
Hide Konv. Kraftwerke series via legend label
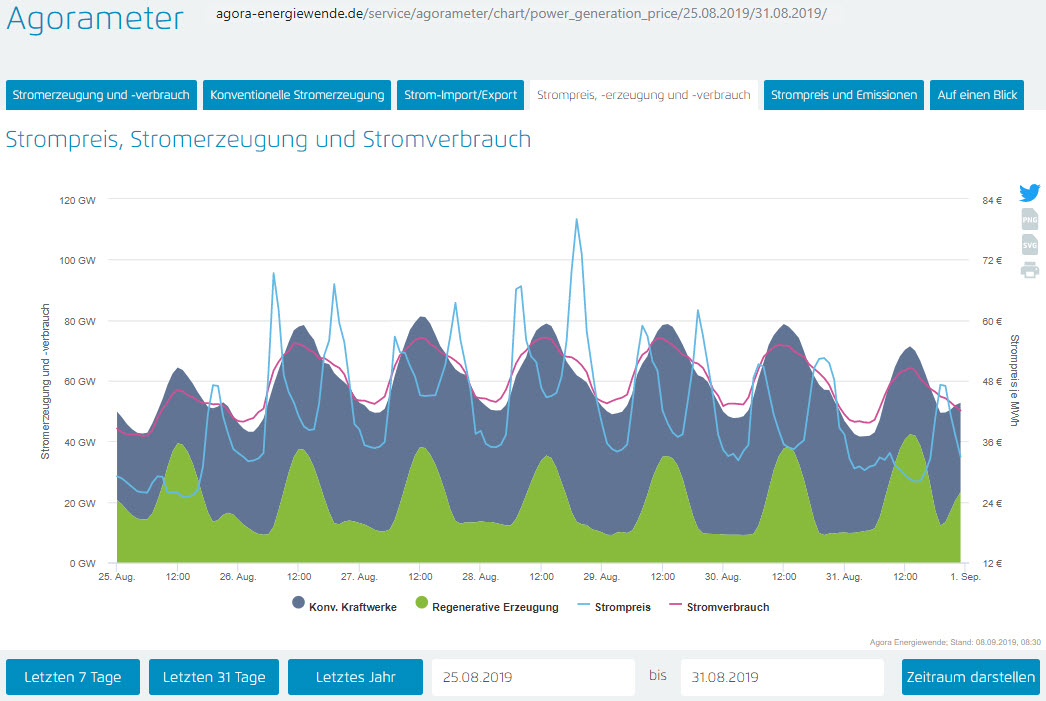click(352, 607)
